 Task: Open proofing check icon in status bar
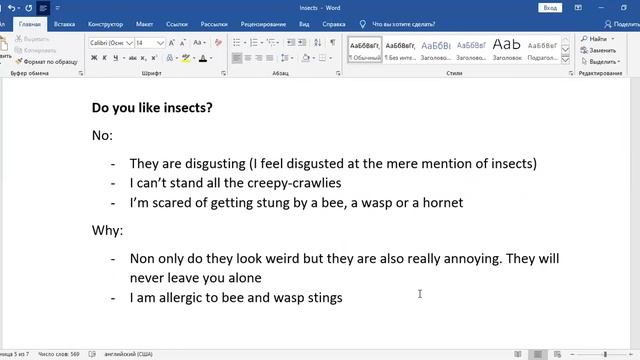[x=92, y=354]
